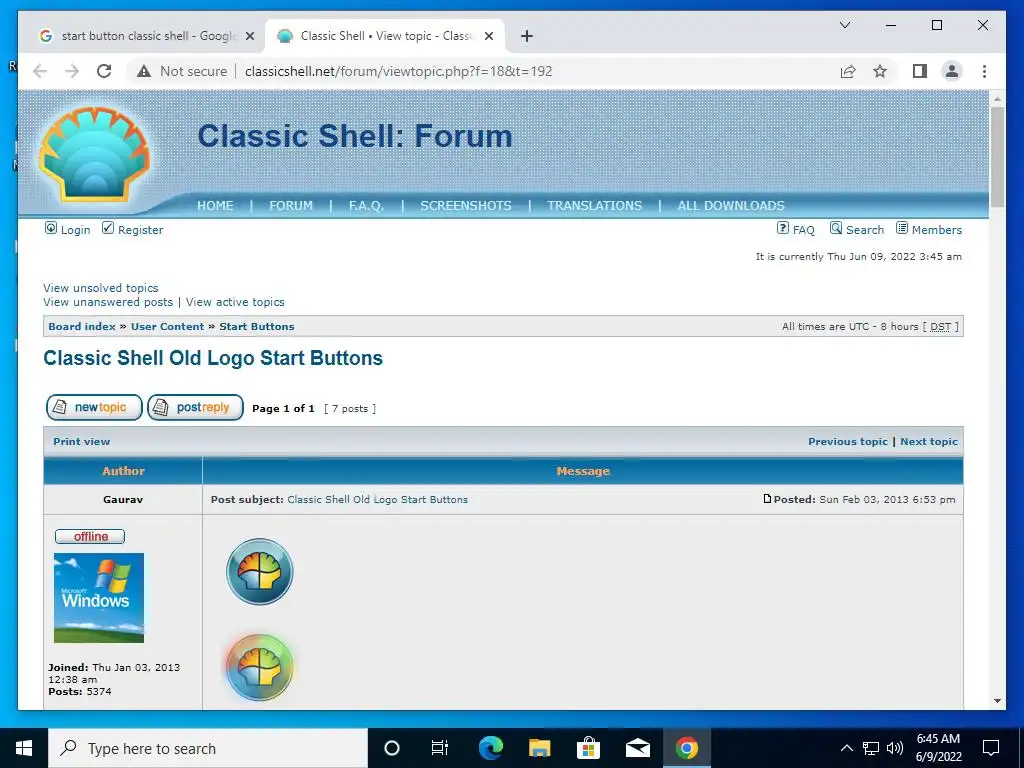This screenshot has height=768, width=1024.
Task: Close the Classic Shell forum tab
Action: (x=488, y=36)
